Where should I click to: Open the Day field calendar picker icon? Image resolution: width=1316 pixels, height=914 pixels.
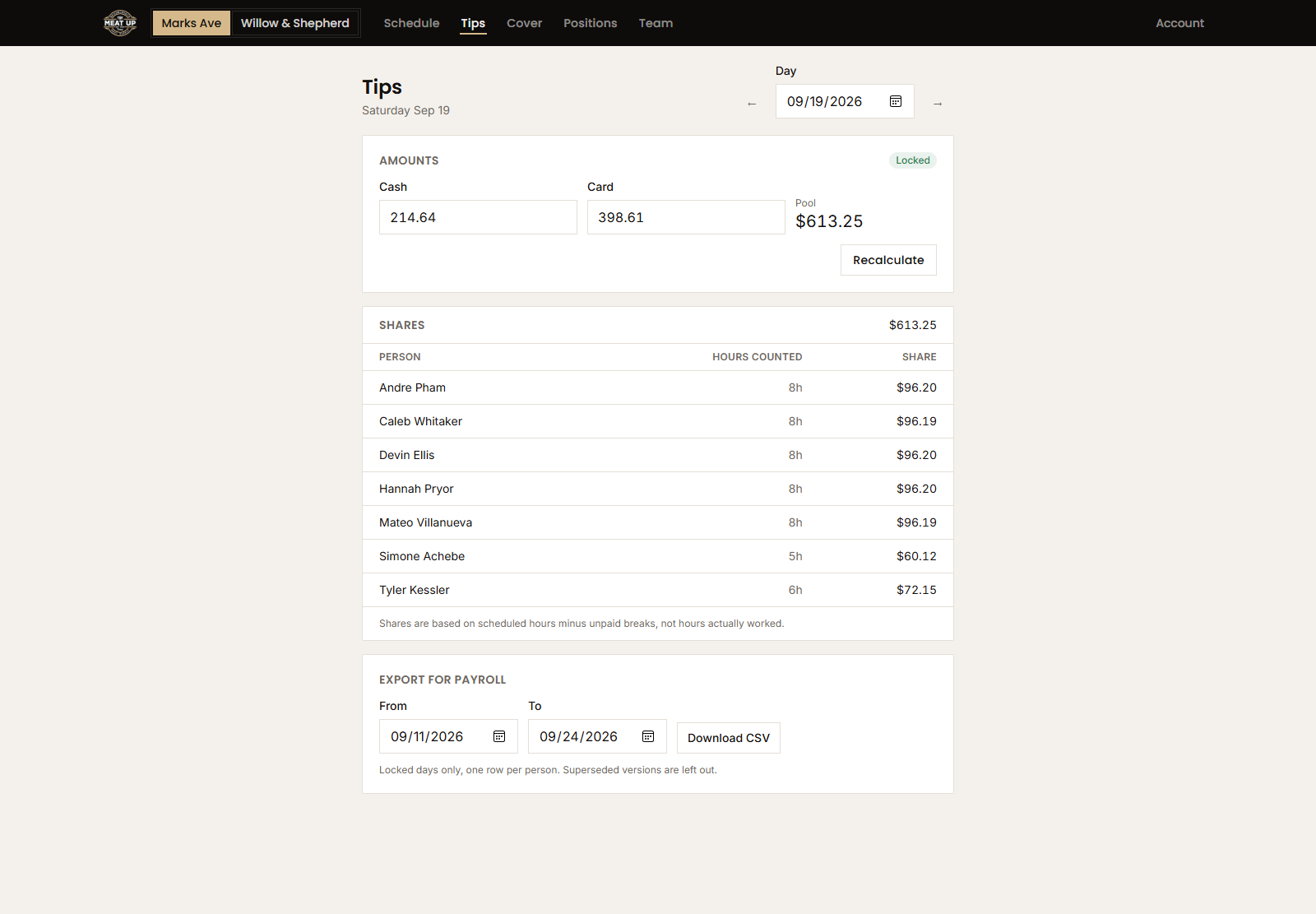point(896,101)
